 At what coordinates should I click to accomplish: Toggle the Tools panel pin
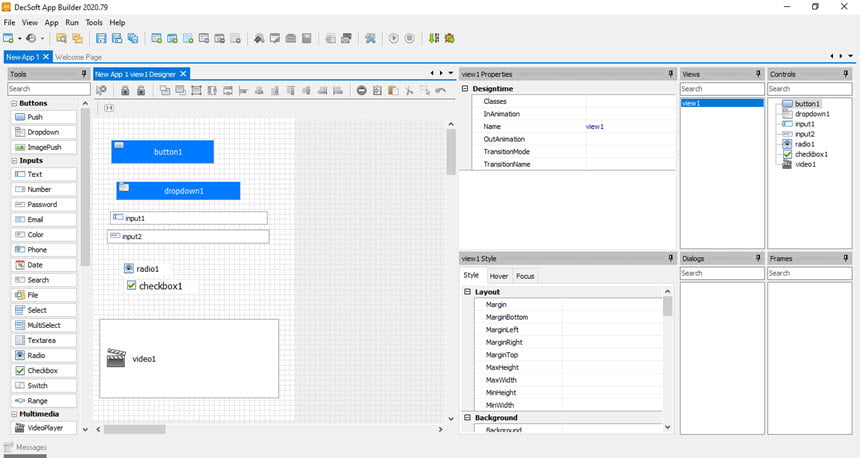(x=84, y=73)
